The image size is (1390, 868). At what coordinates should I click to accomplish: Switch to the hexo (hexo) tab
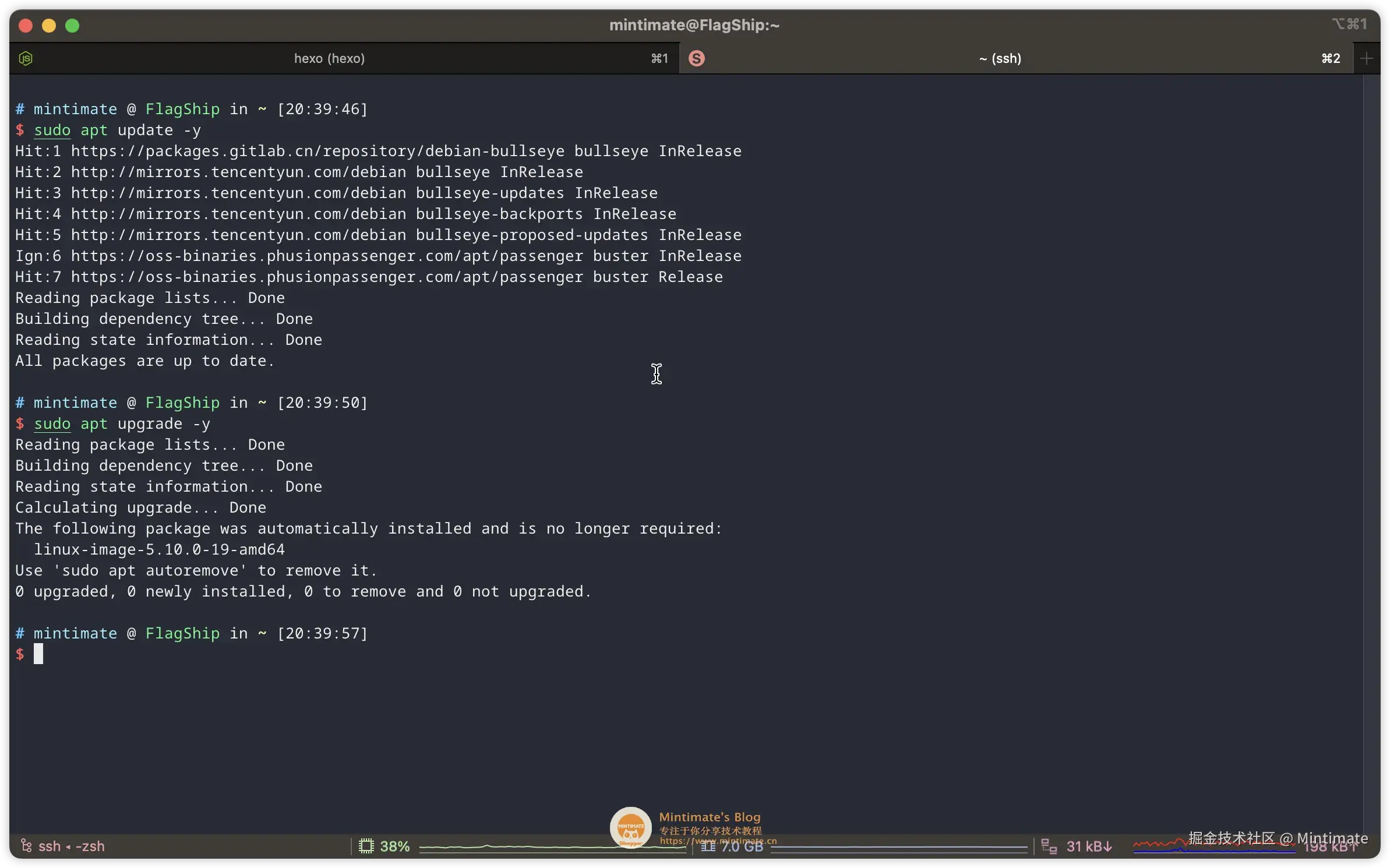tap(330, 58)
